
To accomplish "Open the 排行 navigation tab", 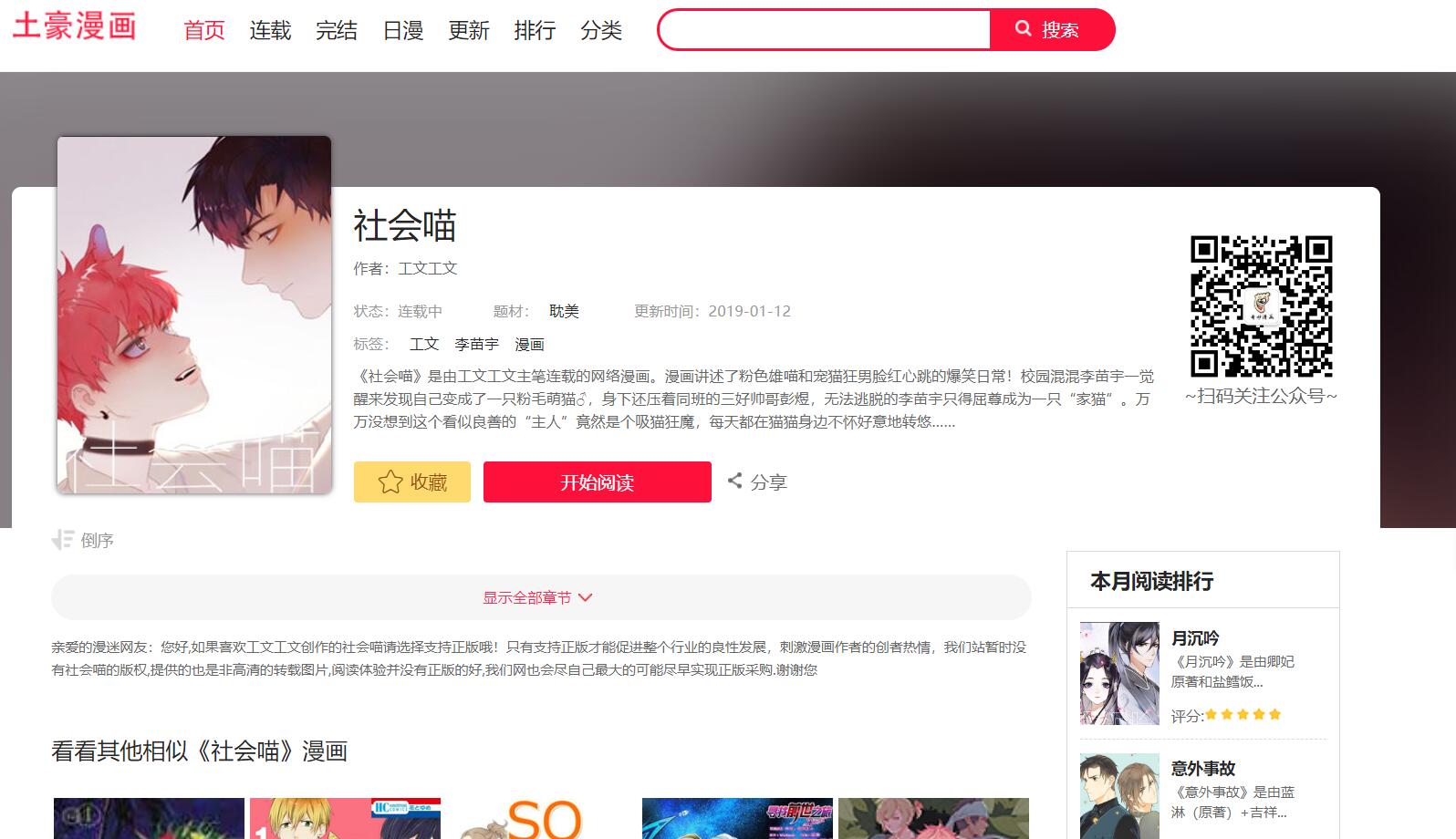I will click(535, 30).
